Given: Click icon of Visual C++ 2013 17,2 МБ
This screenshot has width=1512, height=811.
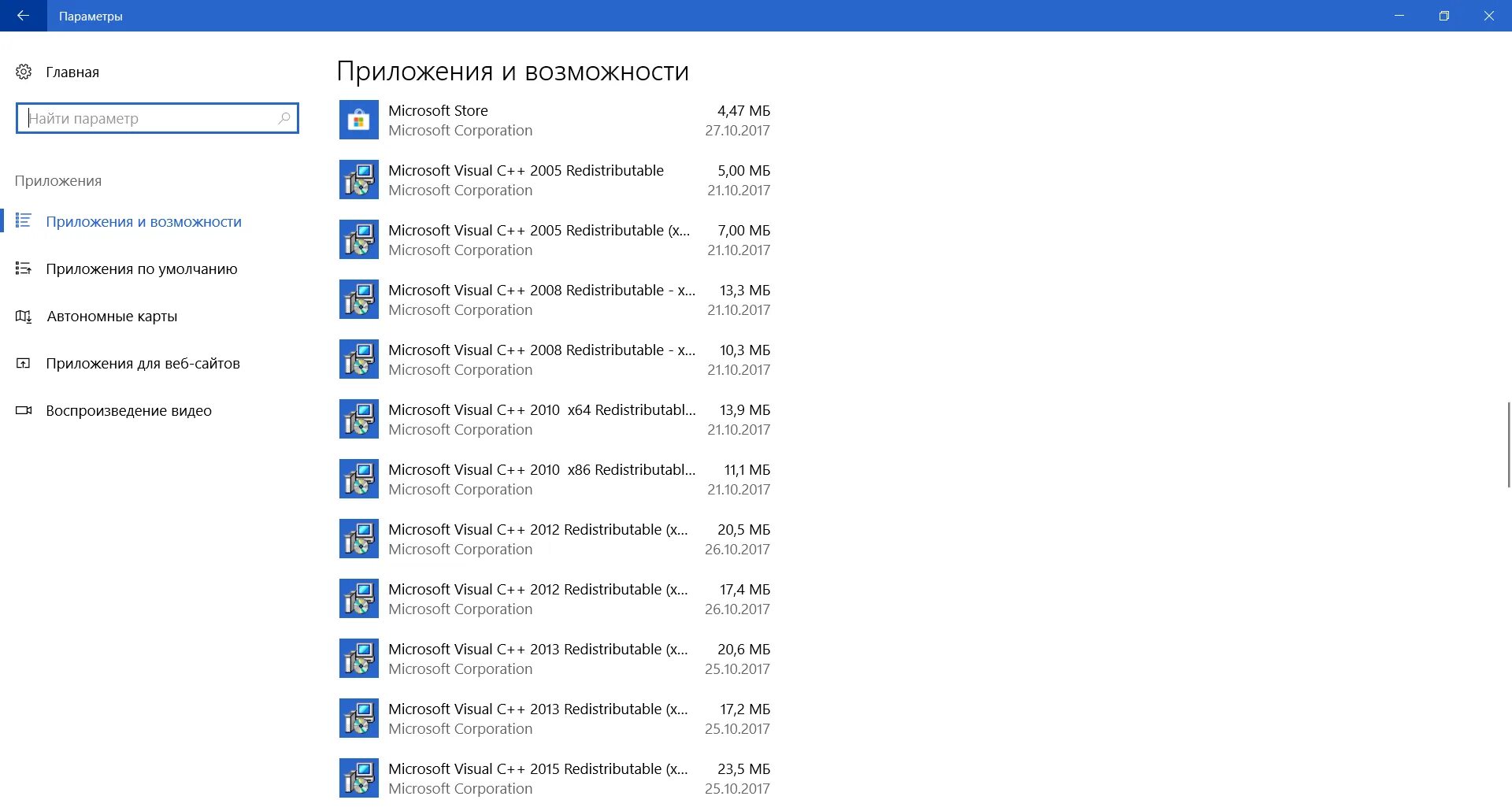Looking at the screenshot, I should coord(359,718).
